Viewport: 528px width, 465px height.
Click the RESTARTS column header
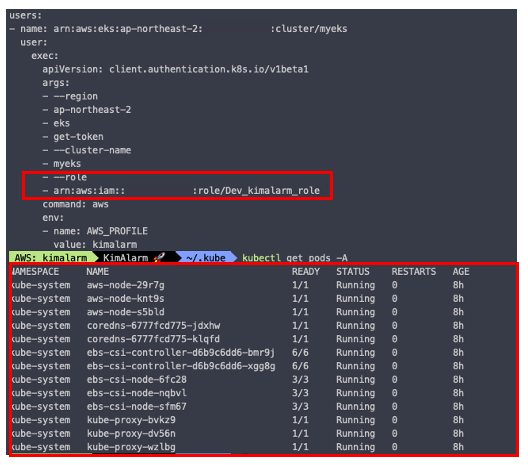(414, 271)
